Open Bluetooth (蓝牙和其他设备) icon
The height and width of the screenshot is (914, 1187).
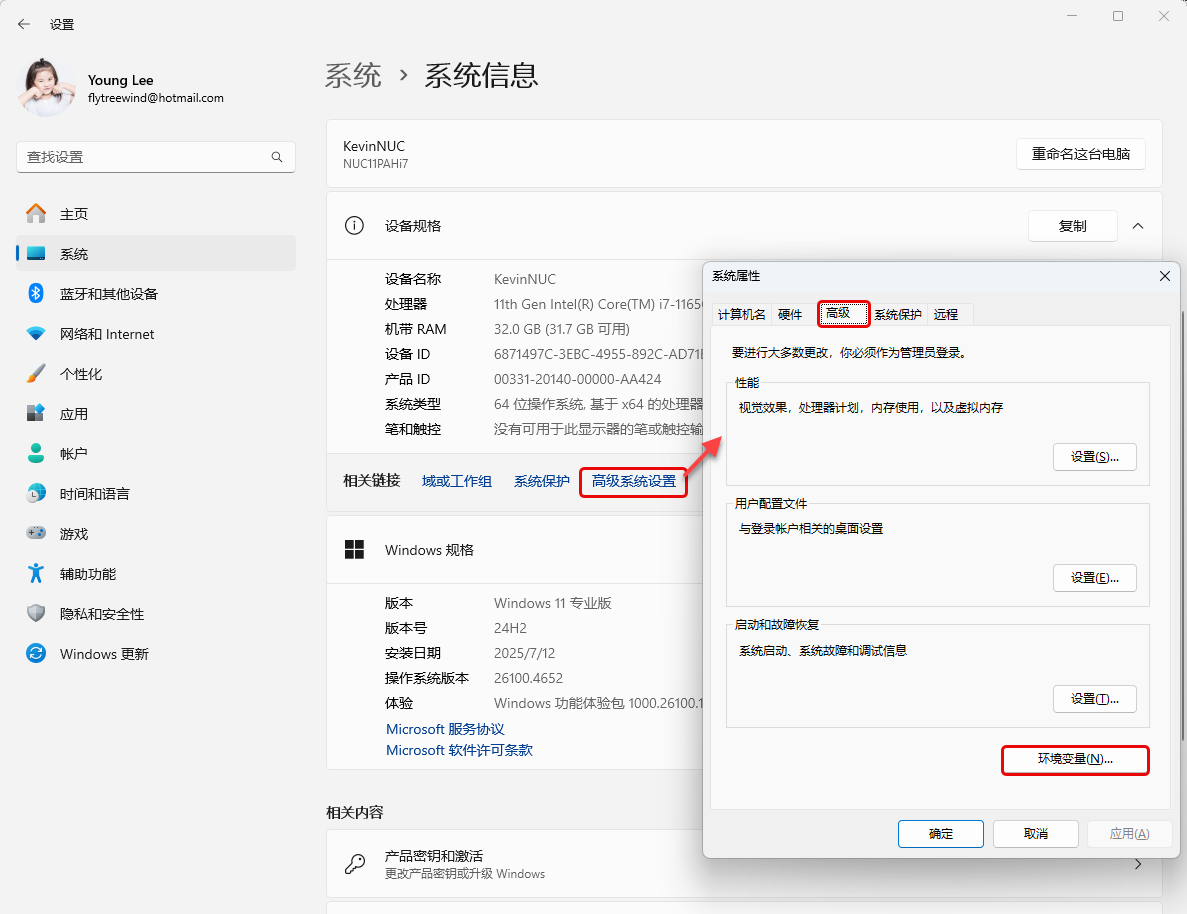[36, 293]
